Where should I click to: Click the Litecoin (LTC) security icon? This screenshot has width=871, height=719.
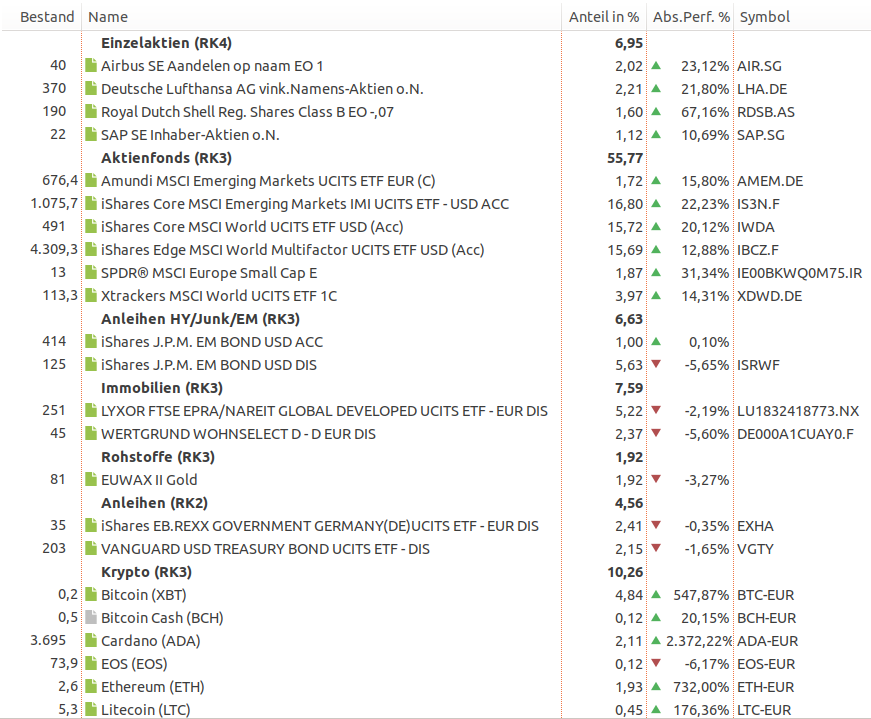[91, 710]
